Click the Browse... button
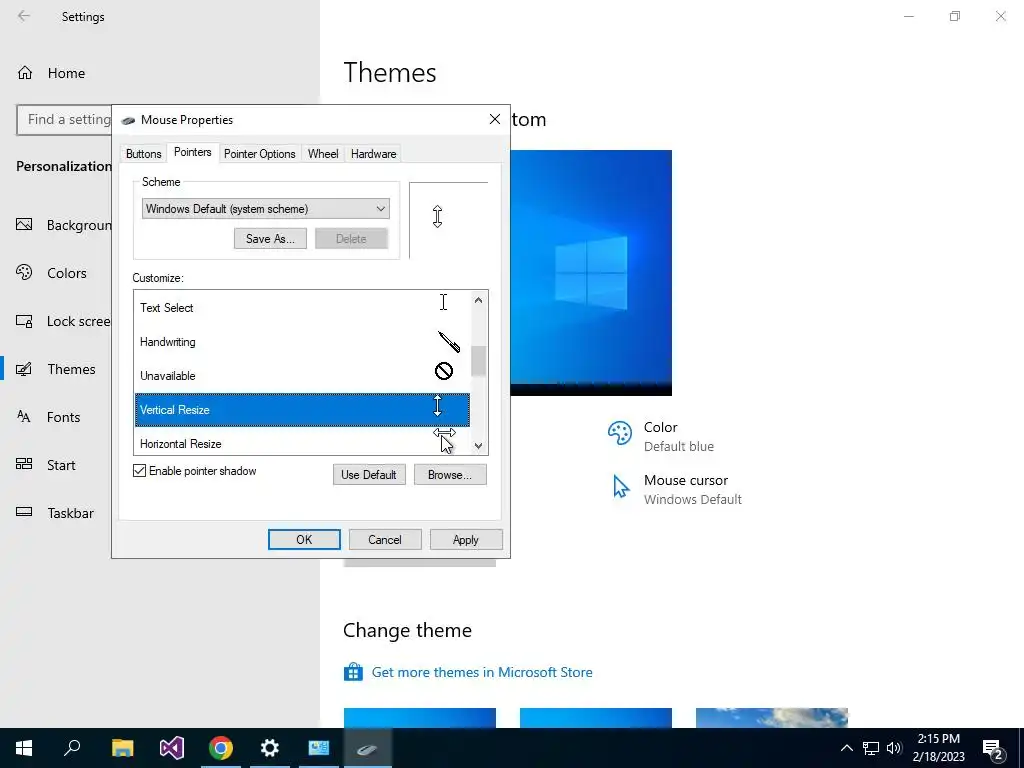 [x=450, y=475]
